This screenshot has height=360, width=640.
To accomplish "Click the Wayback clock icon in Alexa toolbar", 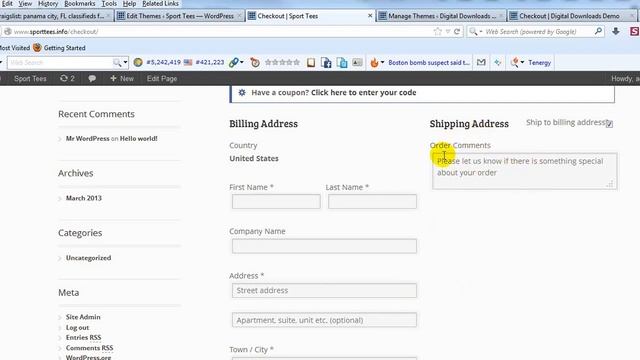I will point(255,62).
